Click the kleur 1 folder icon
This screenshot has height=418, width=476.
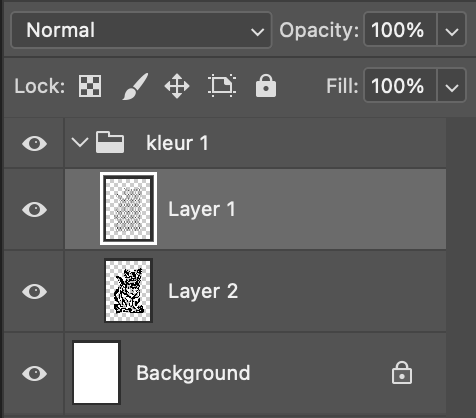[x=110, y=142]
